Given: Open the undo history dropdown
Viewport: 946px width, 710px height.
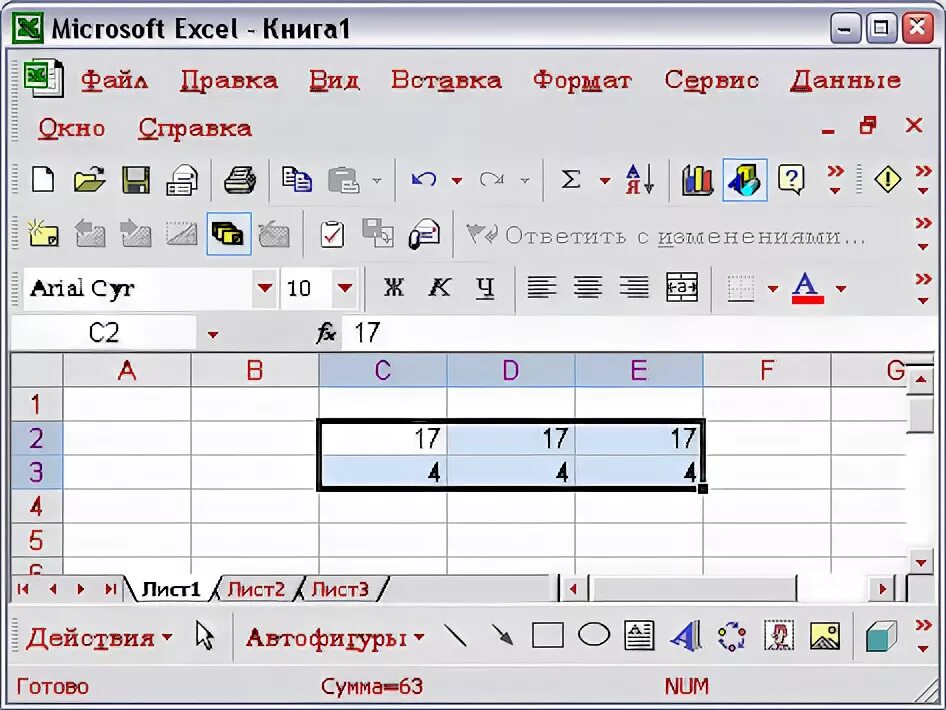Looking at the screenshot, I should point(457,180).
